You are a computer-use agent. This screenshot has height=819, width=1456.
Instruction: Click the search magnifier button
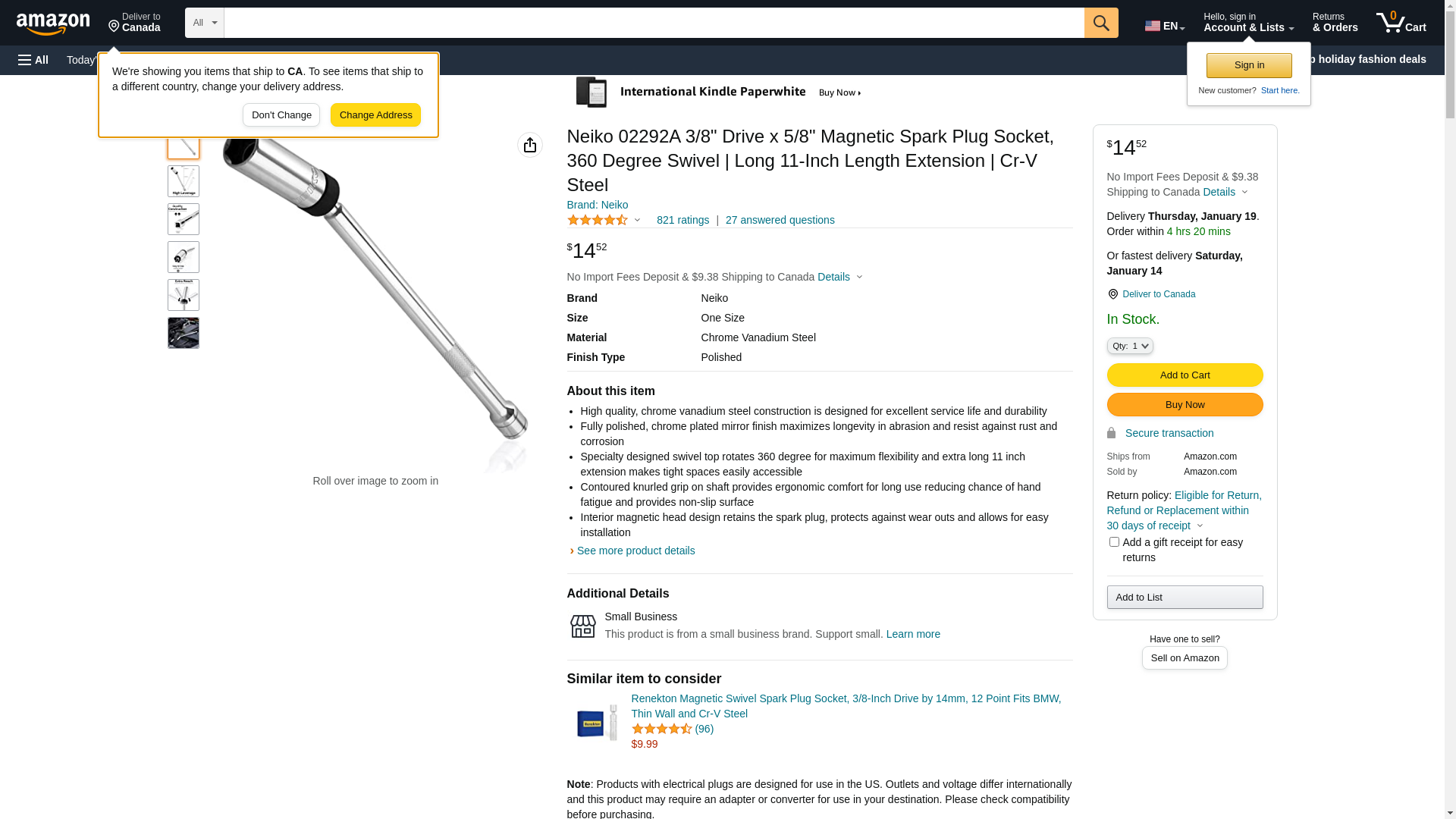click(x=1101, y=23)
